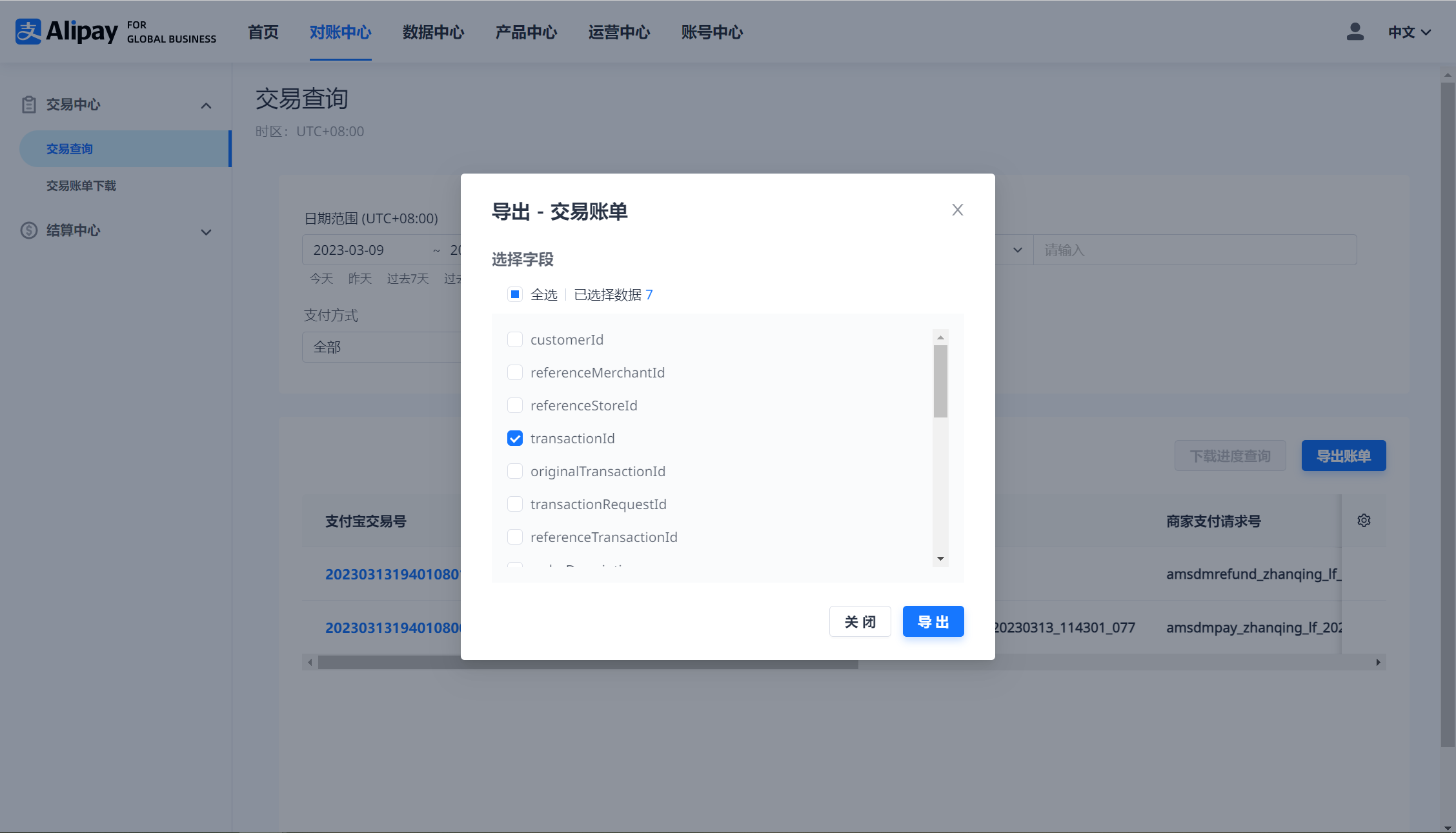Uncheck the transactionId checkbox
Viewport: 1456px width, 833px height.
point(515,439)
